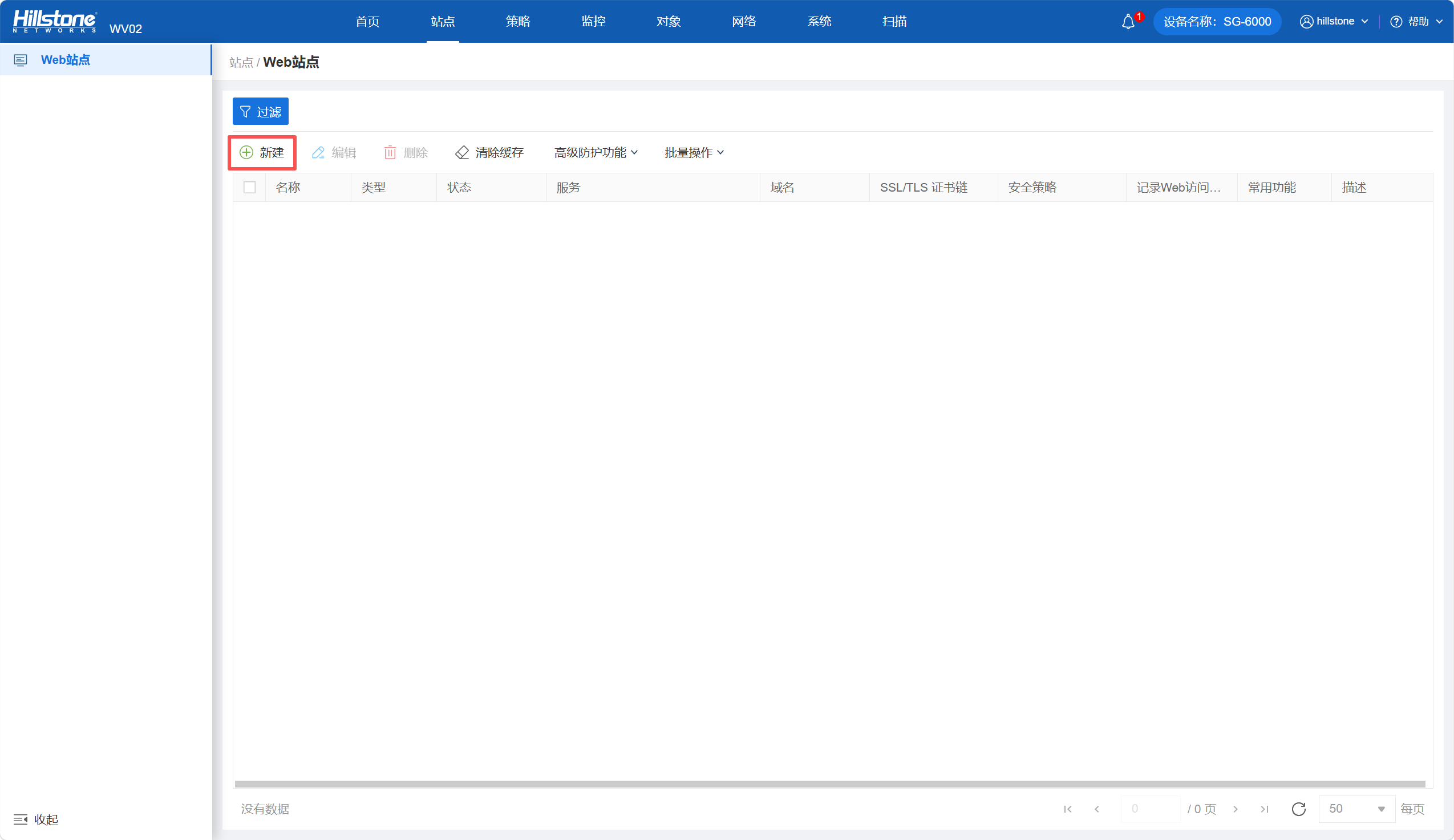Screen dimensions: 1454x840
Task: Click the 新建 plus button
Action: coord(262,152)
